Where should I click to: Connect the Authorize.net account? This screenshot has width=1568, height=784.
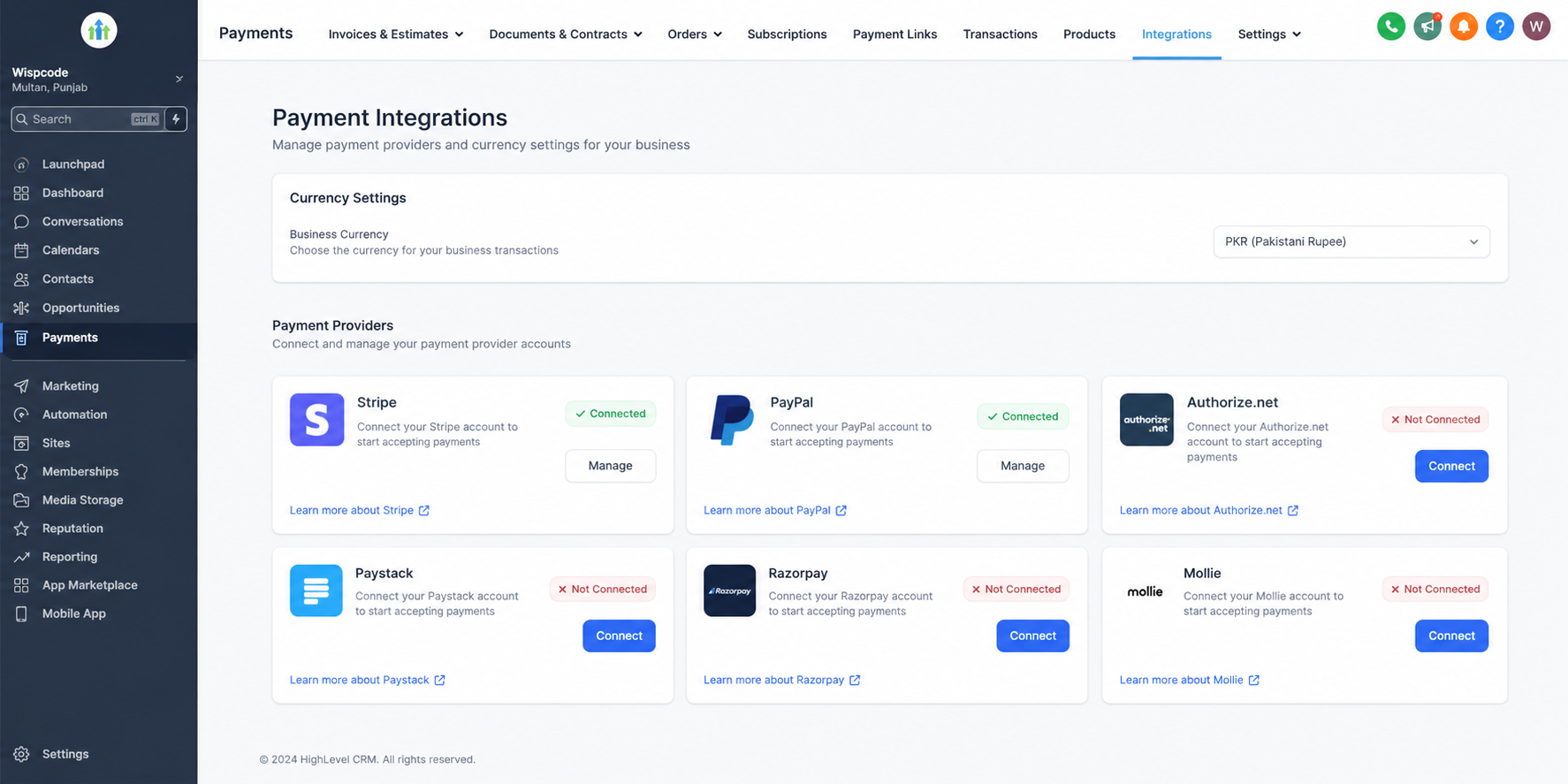[1451, 466]
